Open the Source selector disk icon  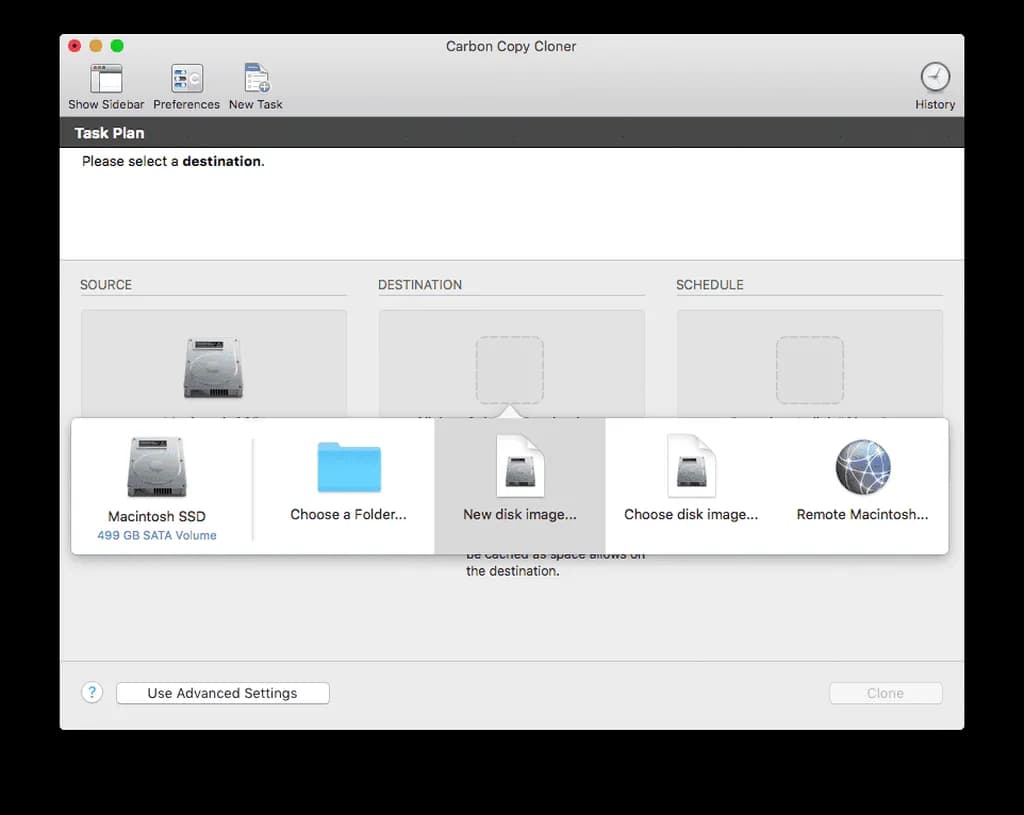[x=213, y=368]
